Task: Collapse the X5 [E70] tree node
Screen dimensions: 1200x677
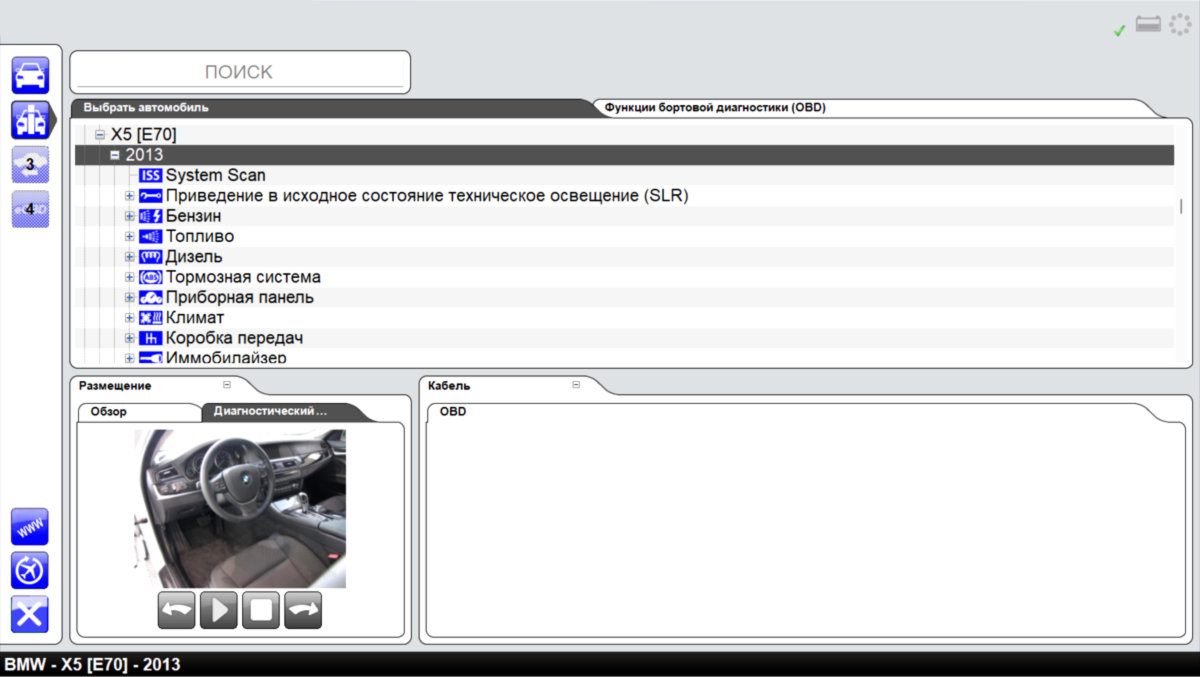Action: pos(100,135)
